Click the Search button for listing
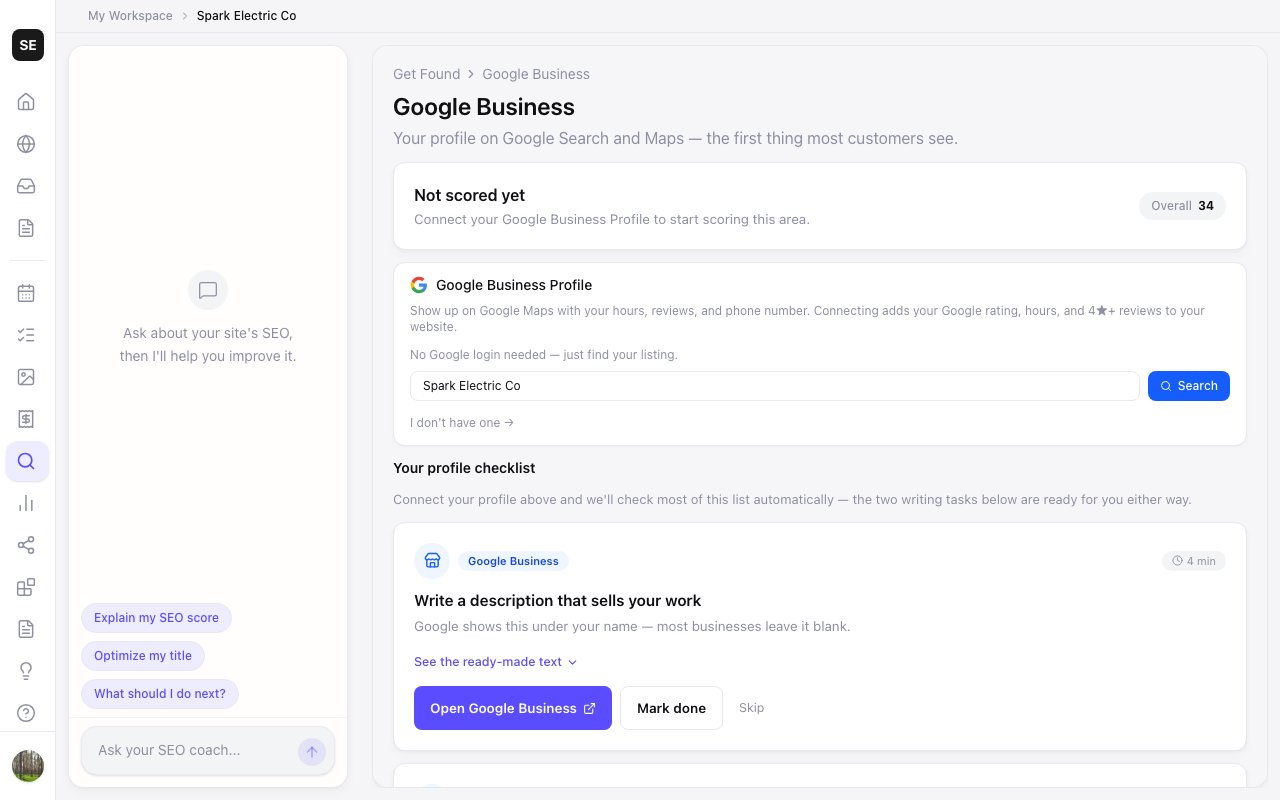 pos(1189,386)
